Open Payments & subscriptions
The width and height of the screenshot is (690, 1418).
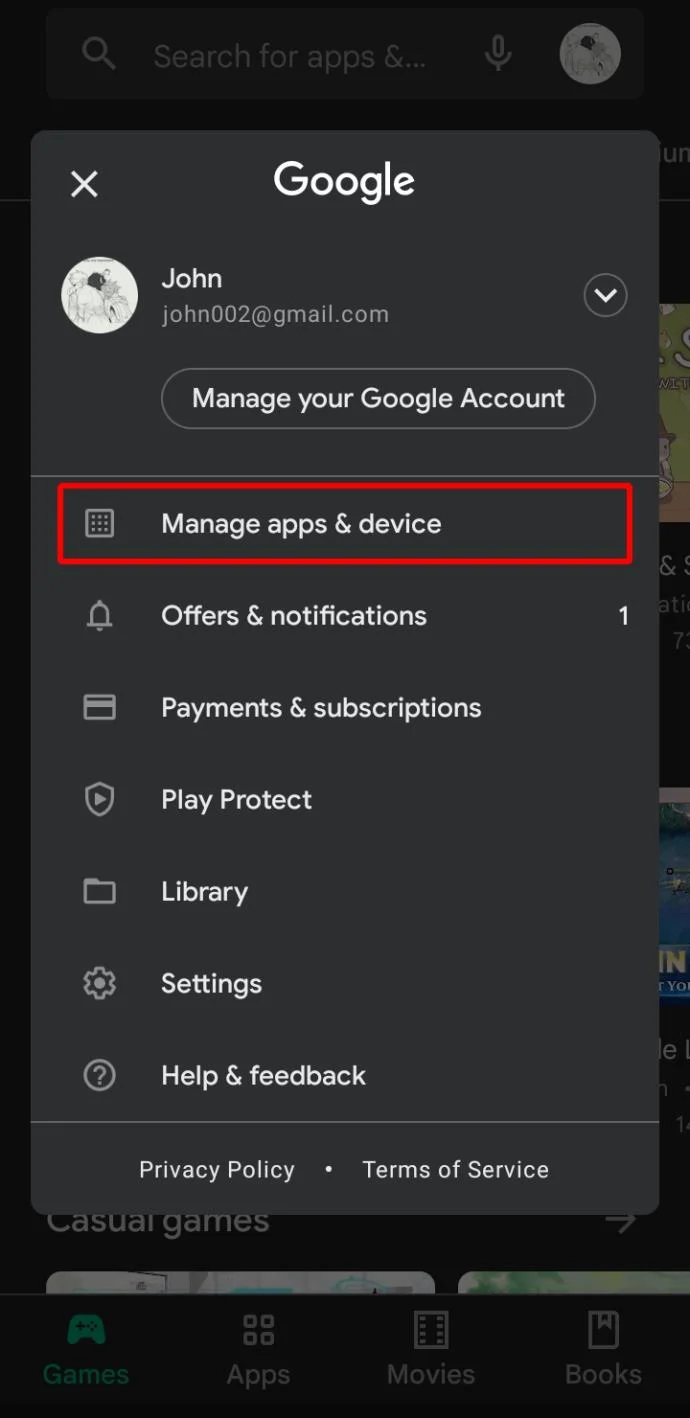click(x=345, y=708)
